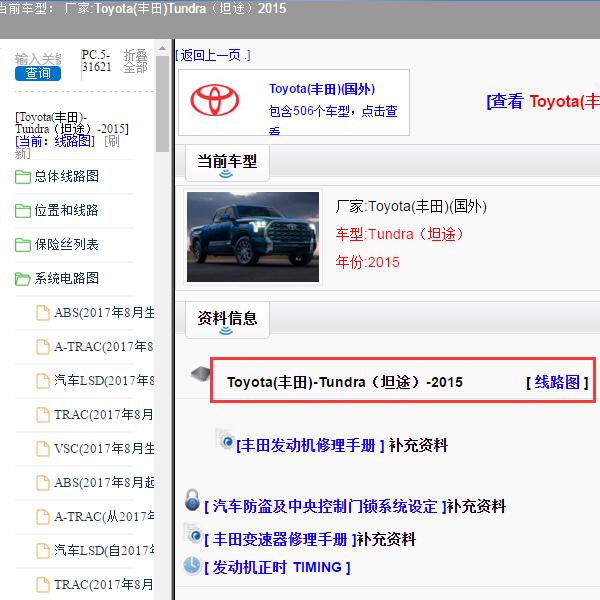Image resolution: width=600 pixels, height=600 pixels.
Task: Open A-TRAC(2017年8 wiring entry
Action: coord(104,347)
